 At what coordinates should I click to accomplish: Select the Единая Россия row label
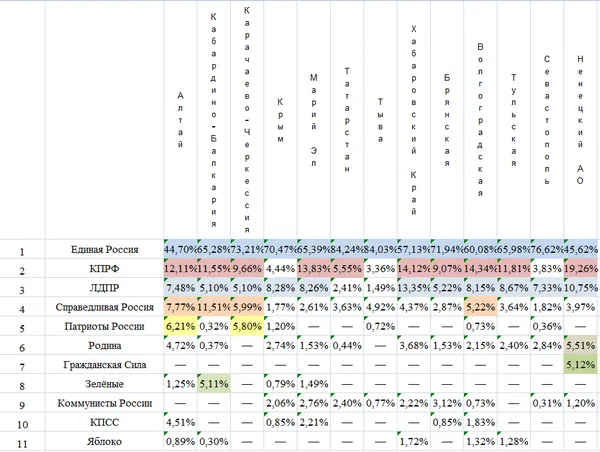pyautogui.click(x=104, y=250)
